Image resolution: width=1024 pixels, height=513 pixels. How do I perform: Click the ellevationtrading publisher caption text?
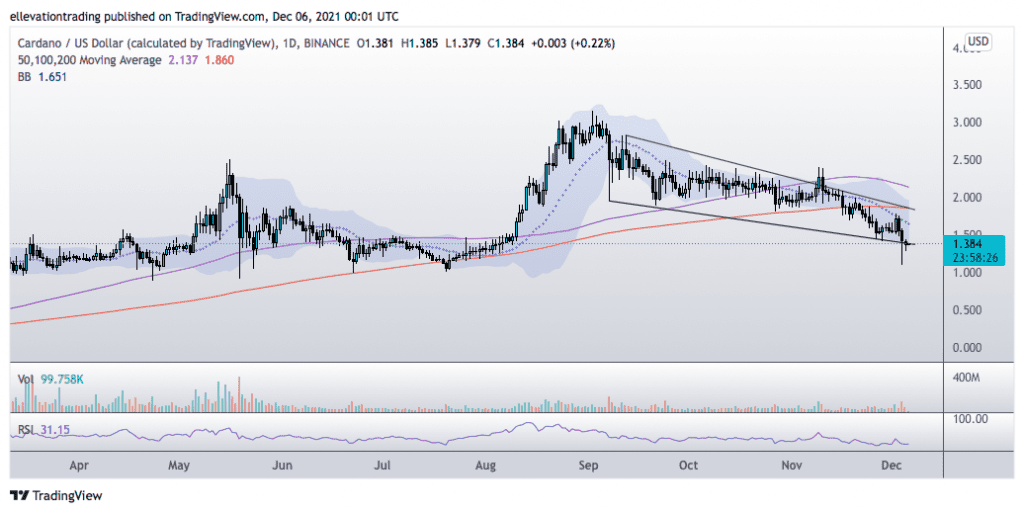[x=204, y=16]
